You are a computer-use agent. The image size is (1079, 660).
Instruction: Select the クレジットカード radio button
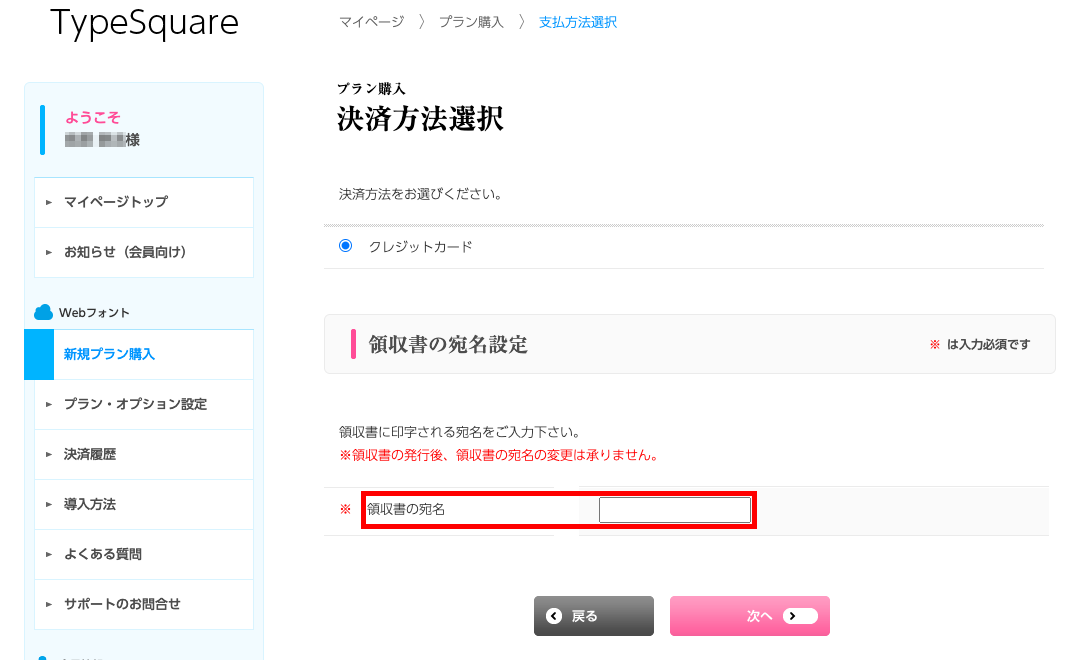344,245
